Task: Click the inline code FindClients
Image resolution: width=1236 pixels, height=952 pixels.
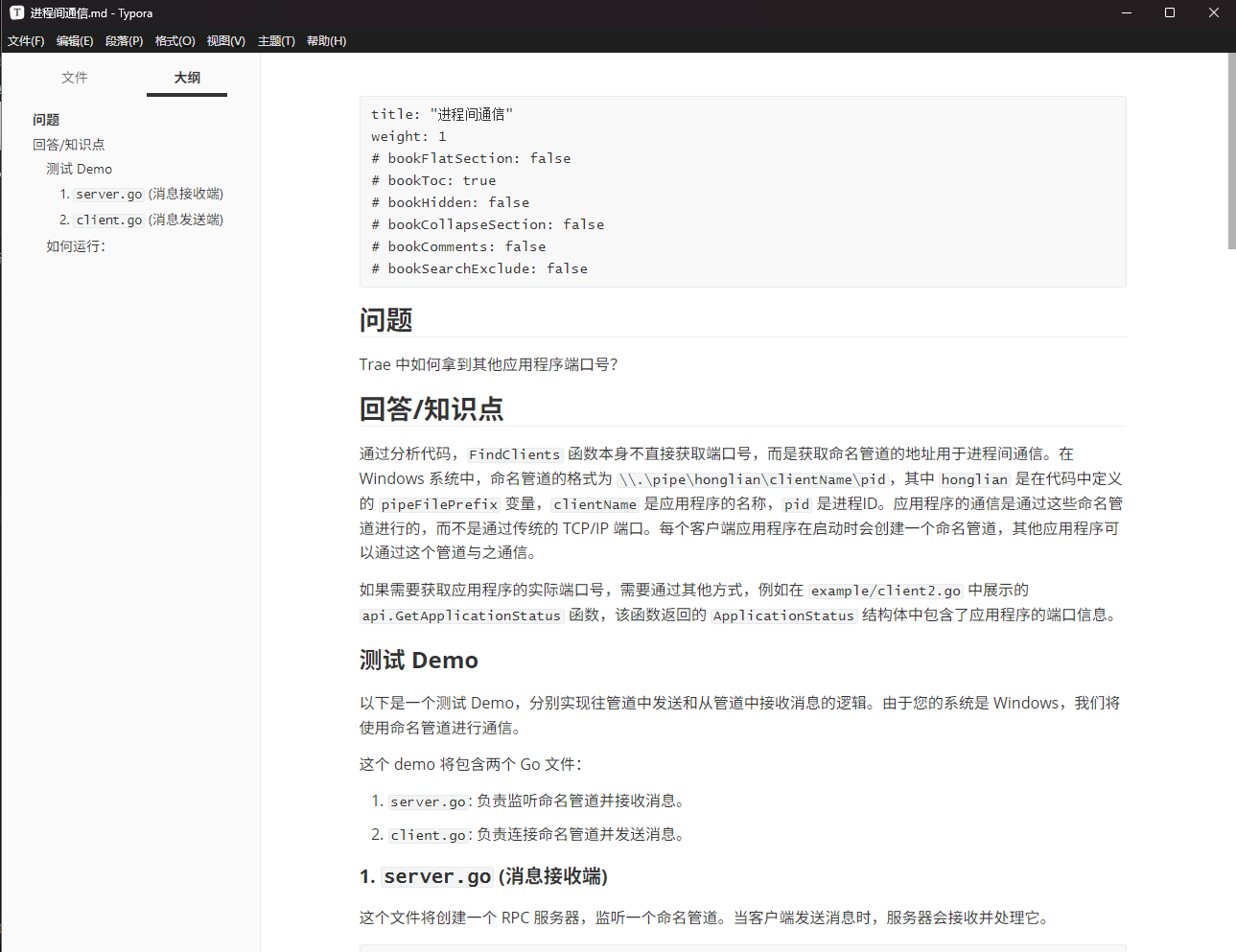Action: tap(515, 454)
